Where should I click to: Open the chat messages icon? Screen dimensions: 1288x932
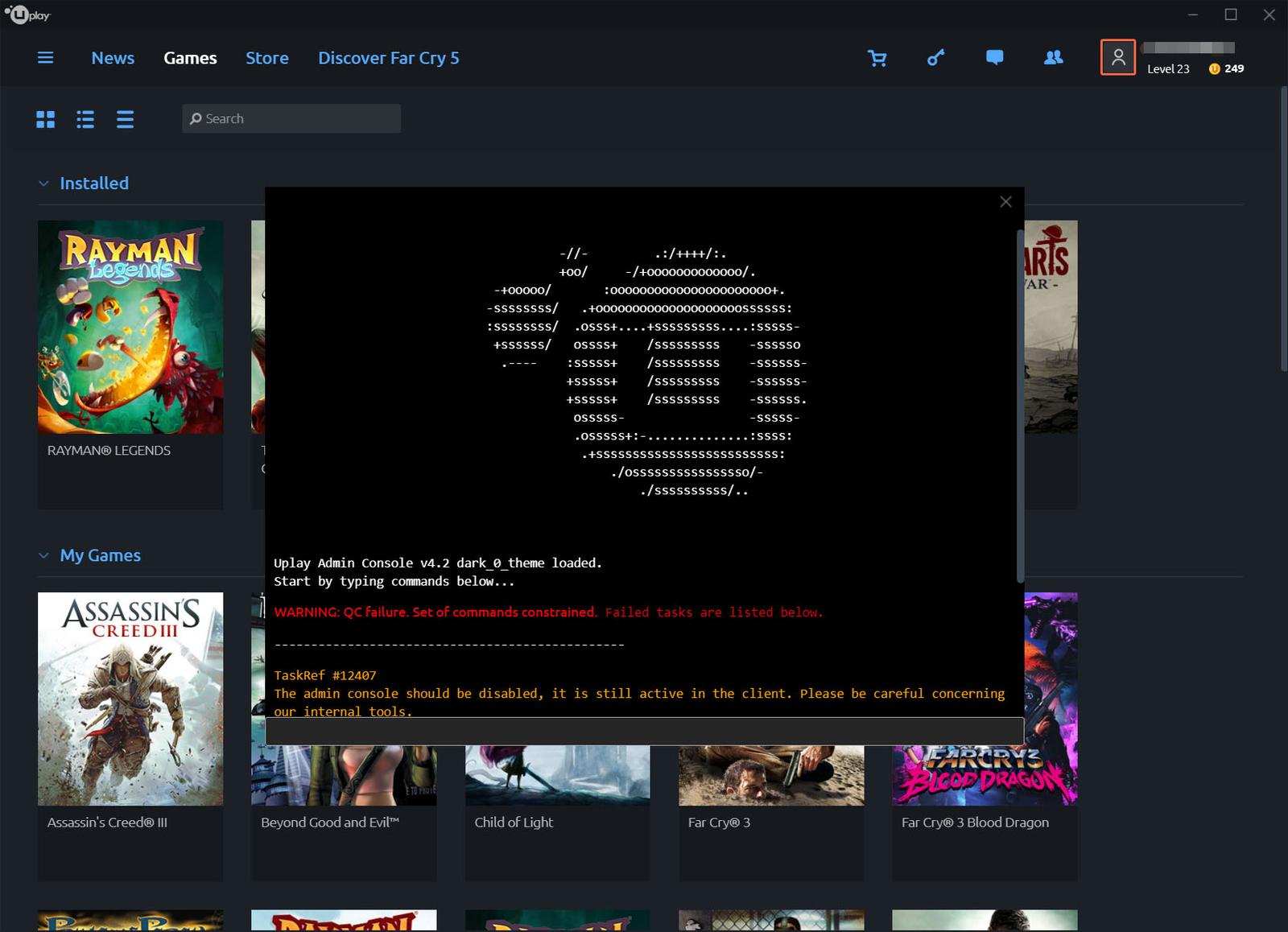[994, 58]
